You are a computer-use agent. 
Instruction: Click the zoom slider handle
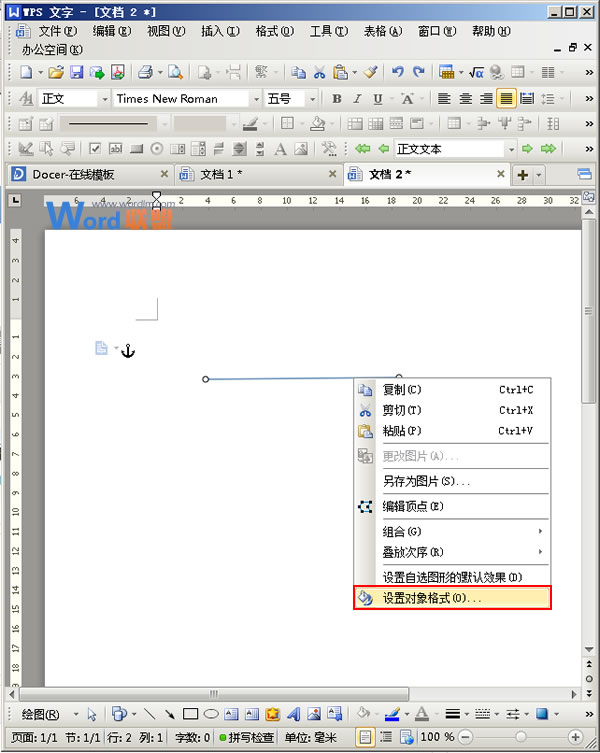520,737
